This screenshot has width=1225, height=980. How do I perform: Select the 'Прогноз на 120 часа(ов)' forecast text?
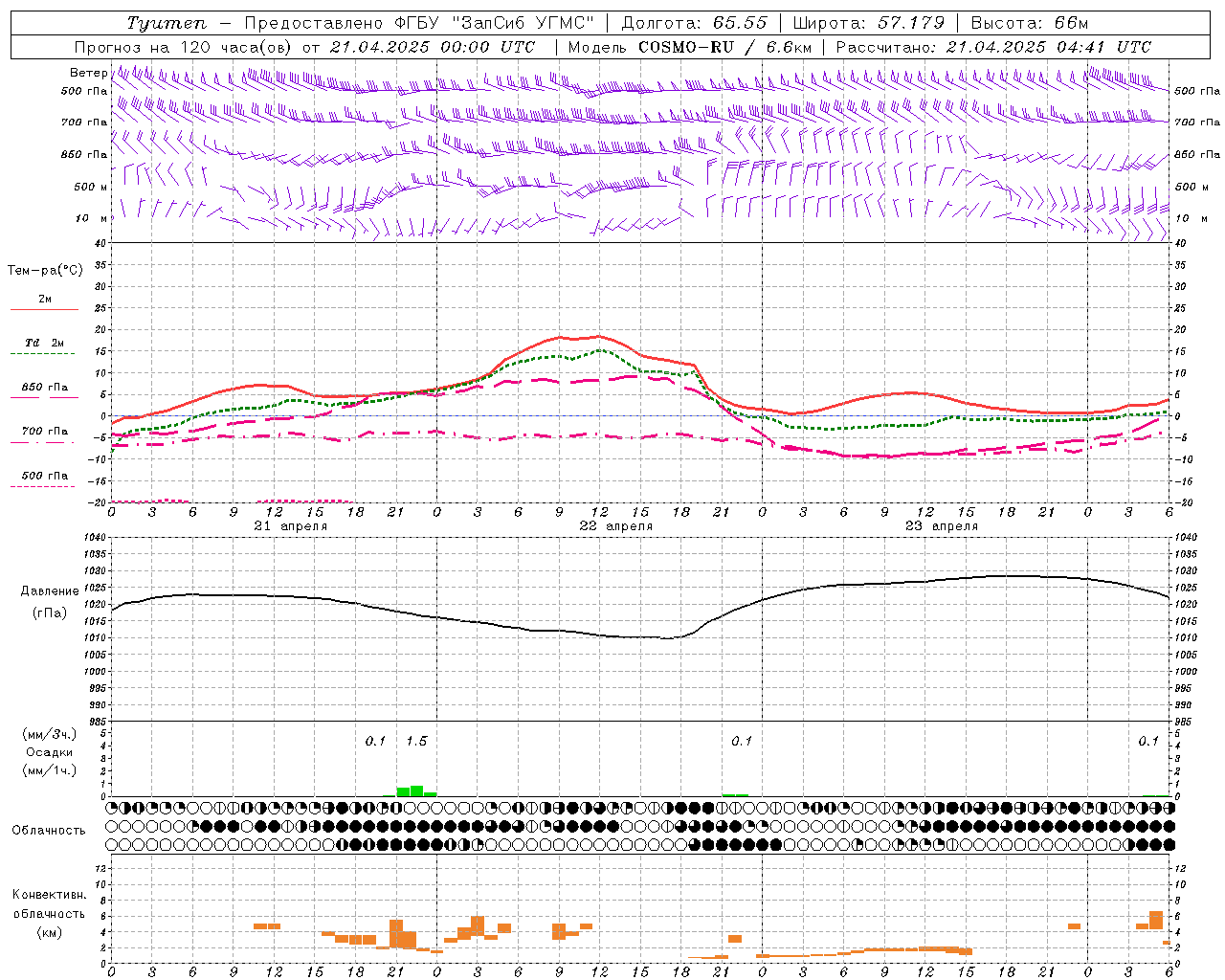coord(185,47)
